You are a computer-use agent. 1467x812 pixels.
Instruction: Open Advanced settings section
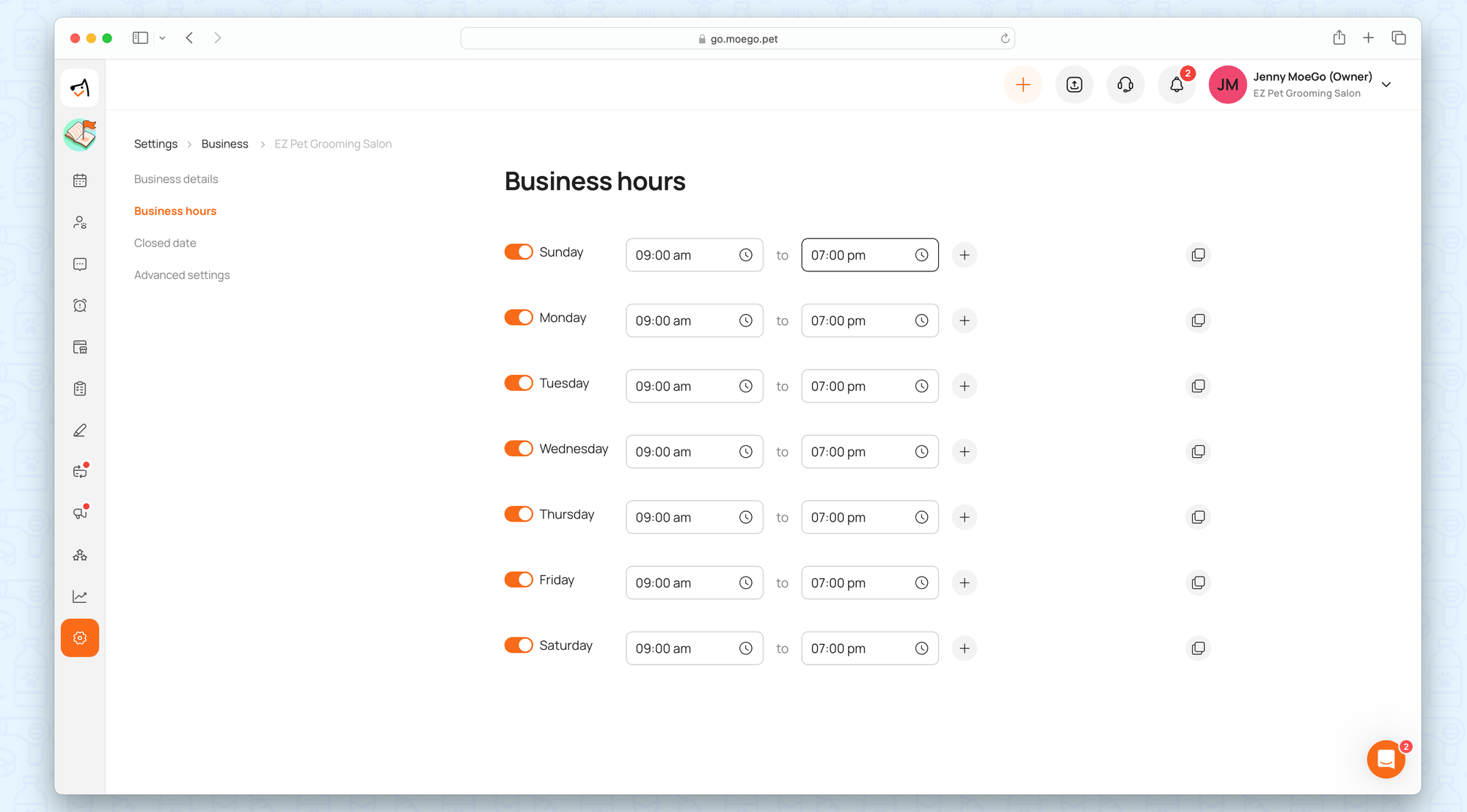click(x=182, y=275)
